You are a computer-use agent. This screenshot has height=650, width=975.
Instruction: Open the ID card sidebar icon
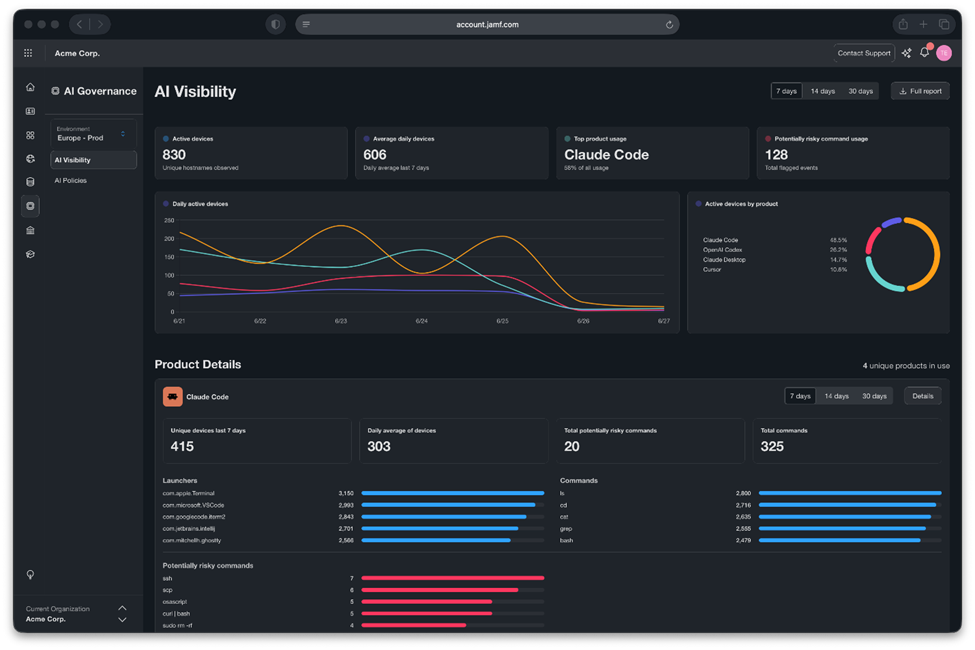click(30, 111)
